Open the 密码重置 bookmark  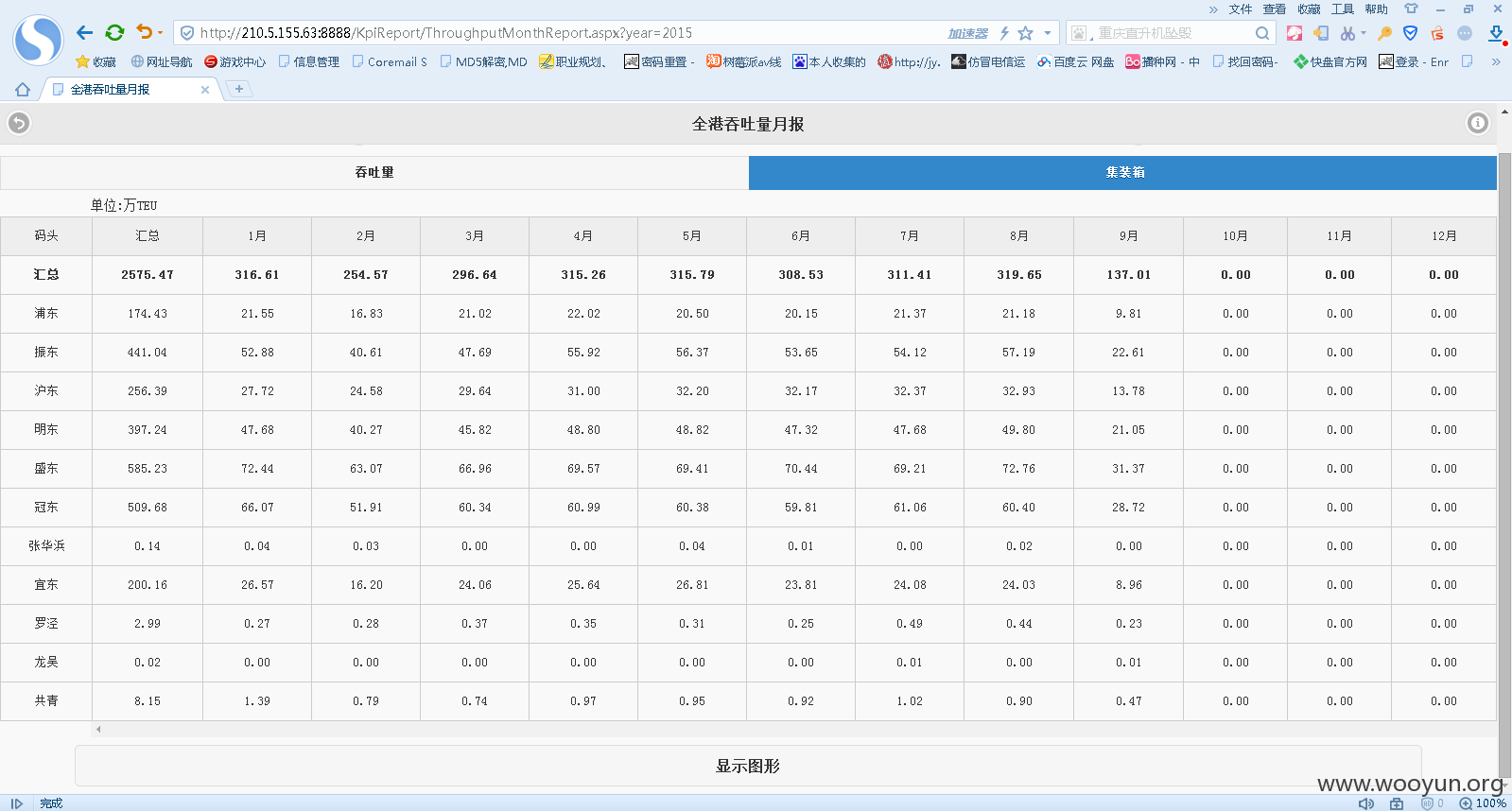click(x=659, y=62)
